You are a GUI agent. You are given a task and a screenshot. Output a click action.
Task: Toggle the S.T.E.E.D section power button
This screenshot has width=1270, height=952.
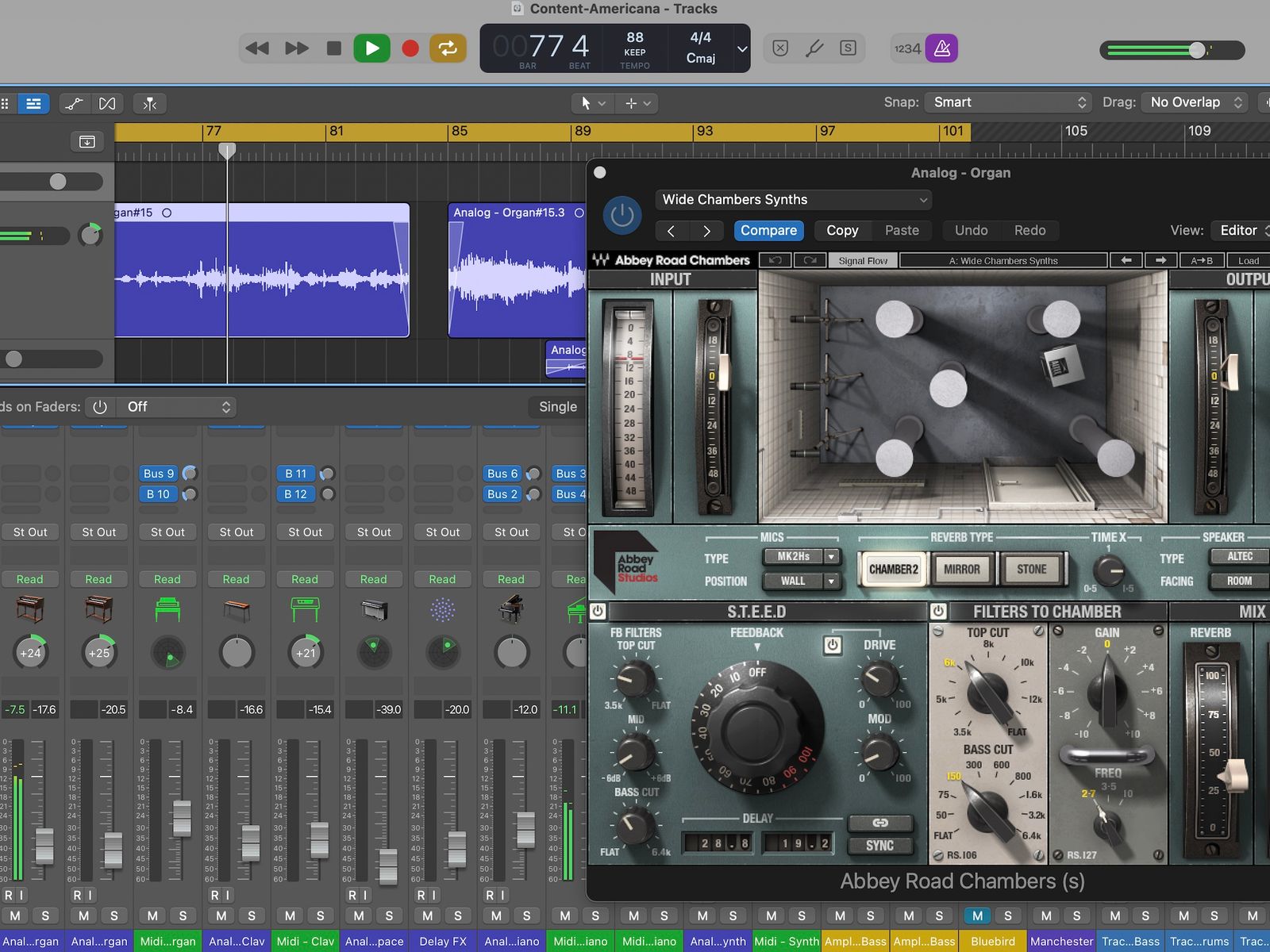pos(598,611)
